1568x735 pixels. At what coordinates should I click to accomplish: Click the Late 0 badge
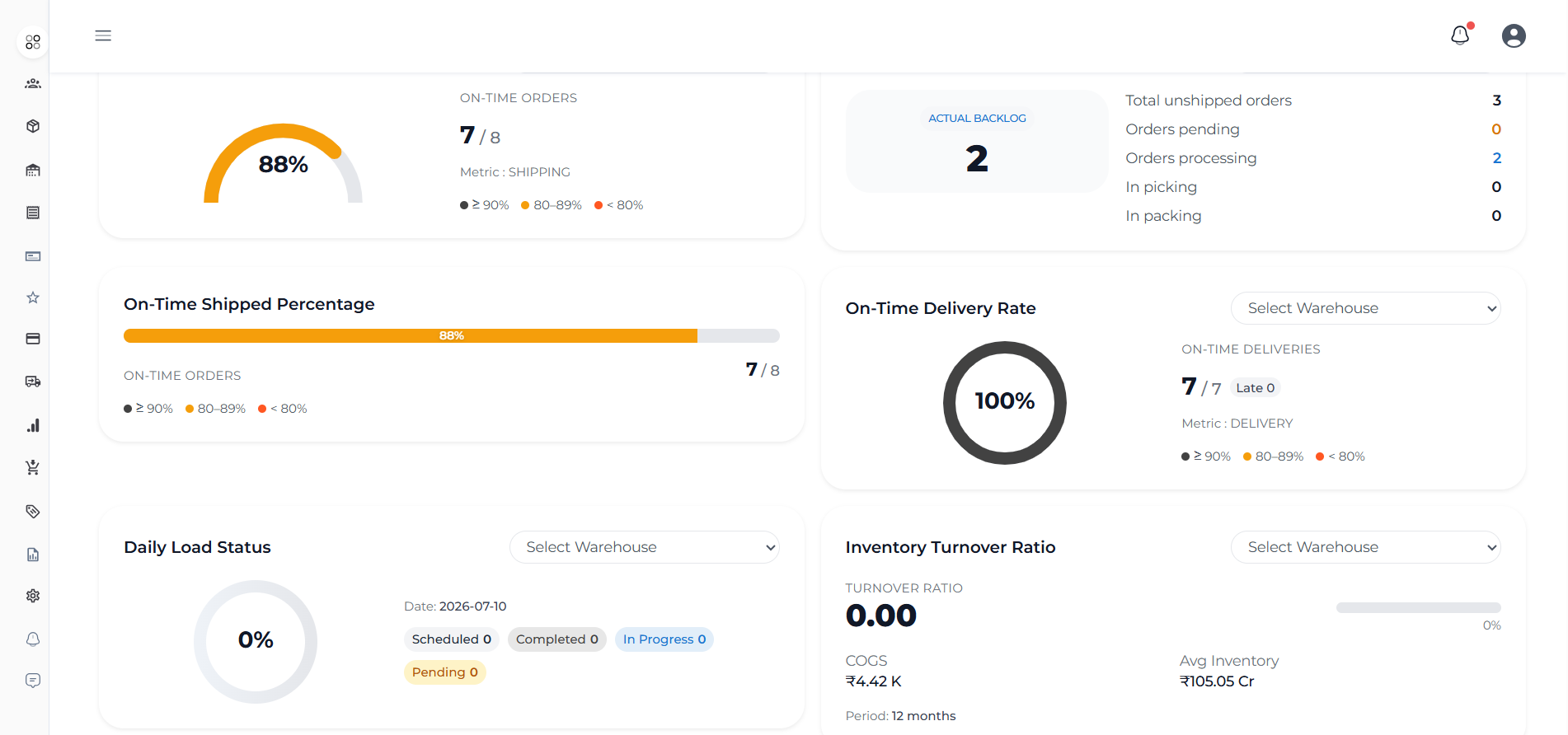click(1256, 388)
